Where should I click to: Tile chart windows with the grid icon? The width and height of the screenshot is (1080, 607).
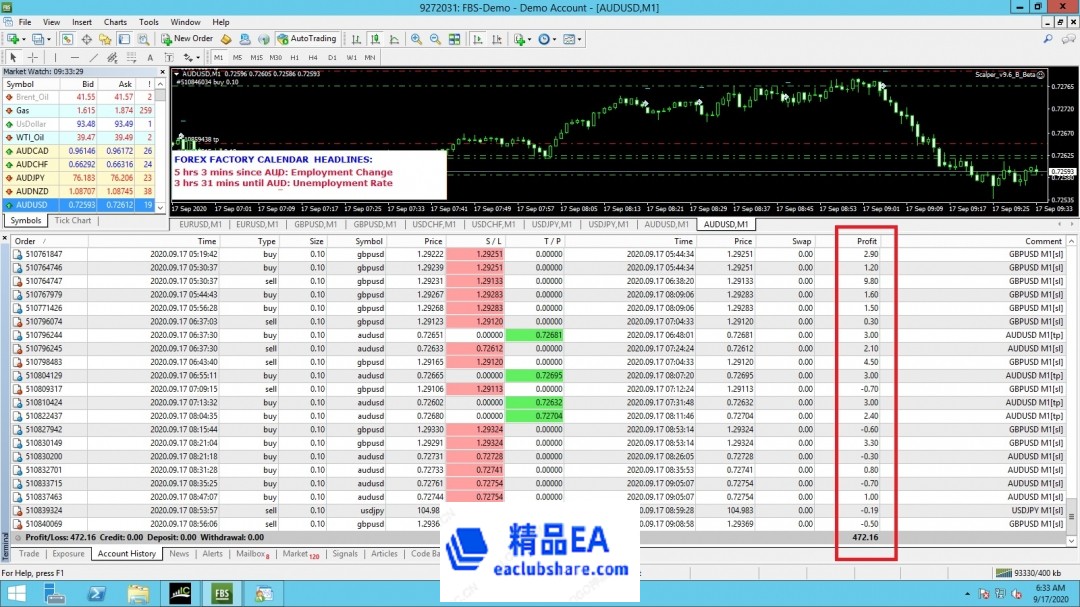coord(455,39)
